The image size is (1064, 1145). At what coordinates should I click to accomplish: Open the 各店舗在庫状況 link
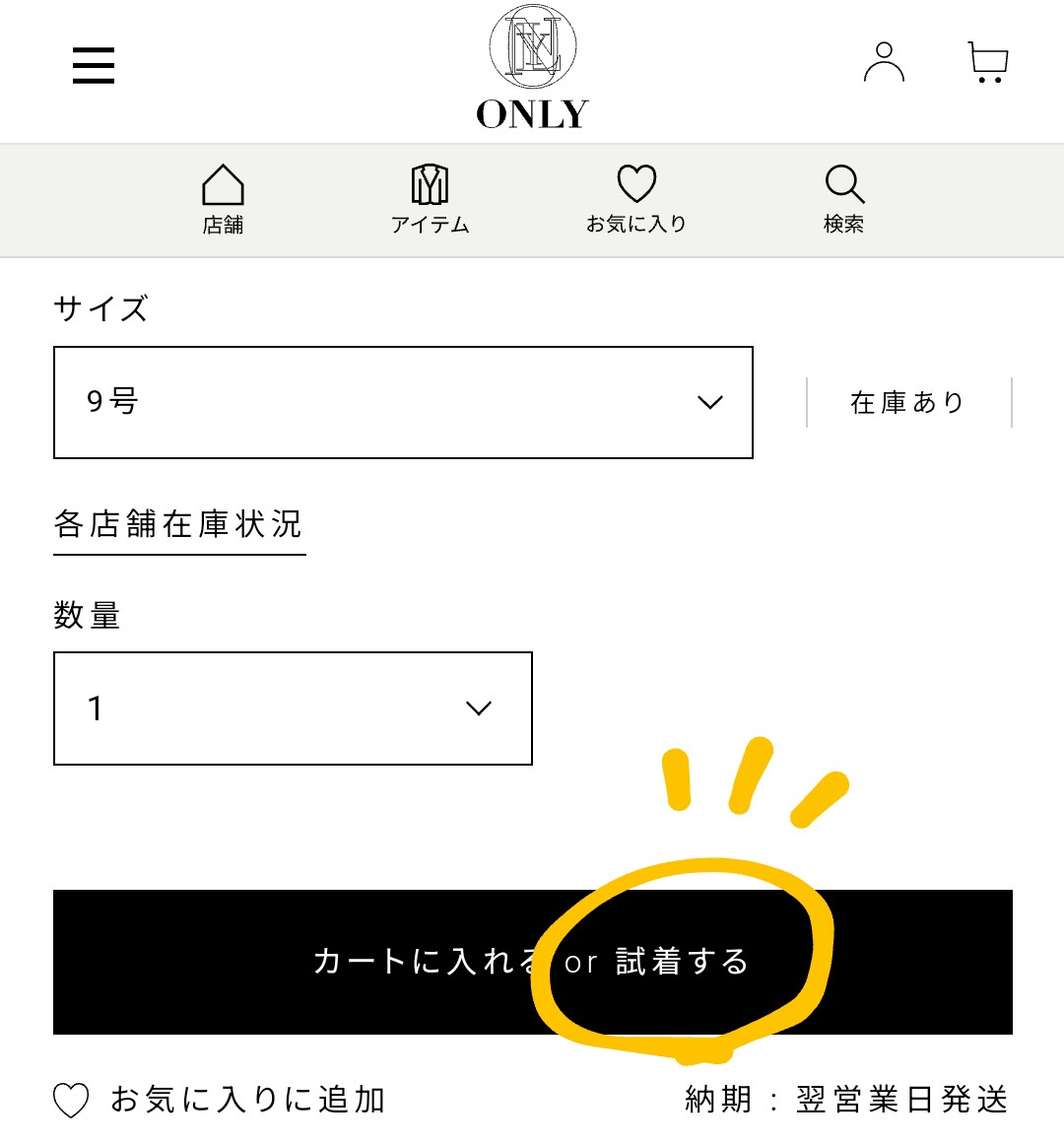click(179, 524)
